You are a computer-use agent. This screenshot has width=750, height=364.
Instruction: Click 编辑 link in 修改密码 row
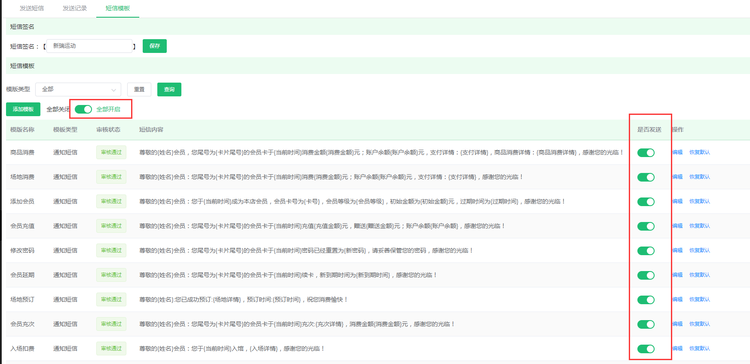677,250
